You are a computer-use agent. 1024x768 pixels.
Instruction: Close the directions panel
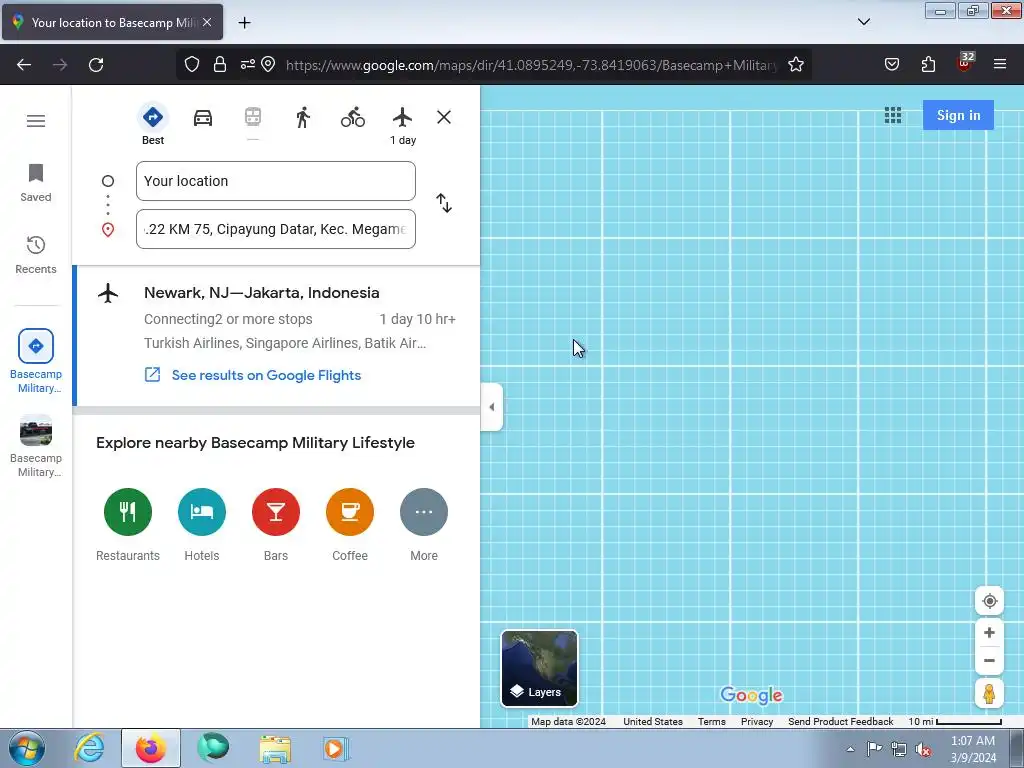tap(444, 118)
